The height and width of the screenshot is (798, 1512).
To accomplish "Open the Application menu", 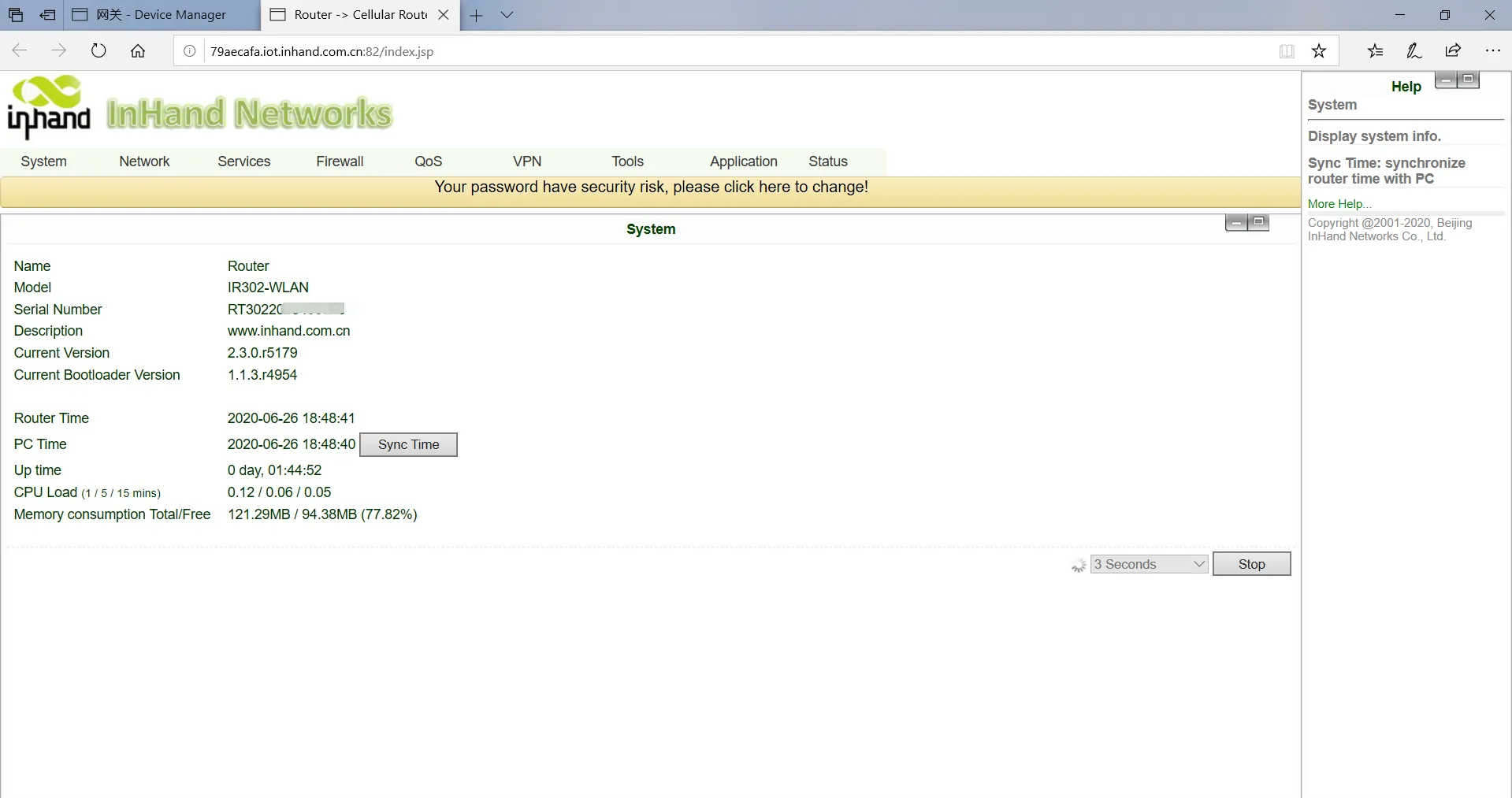I will coord(744,161).
